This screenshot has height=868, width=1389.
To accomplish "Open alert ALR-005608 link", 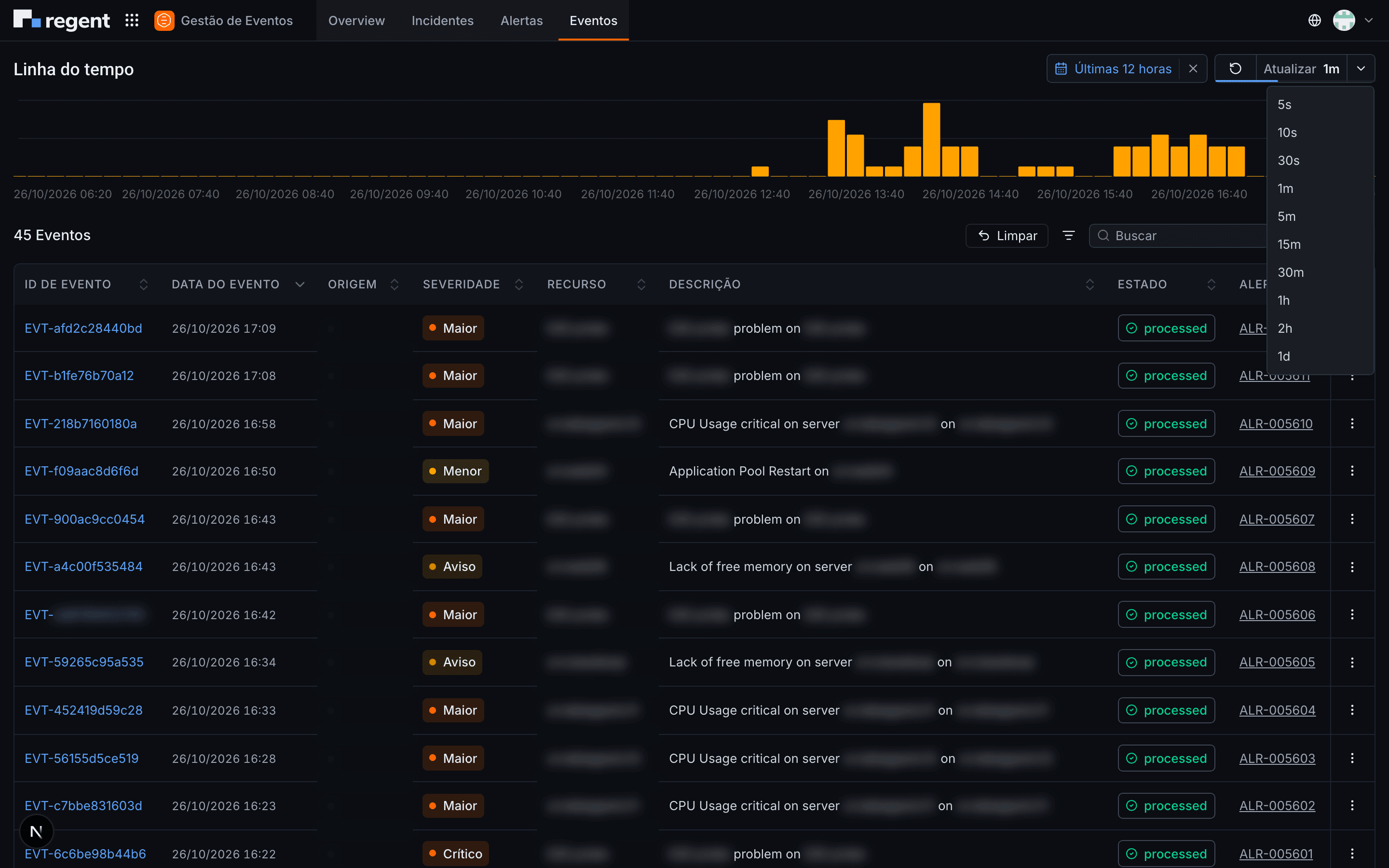I will (x=1277, y=567).
